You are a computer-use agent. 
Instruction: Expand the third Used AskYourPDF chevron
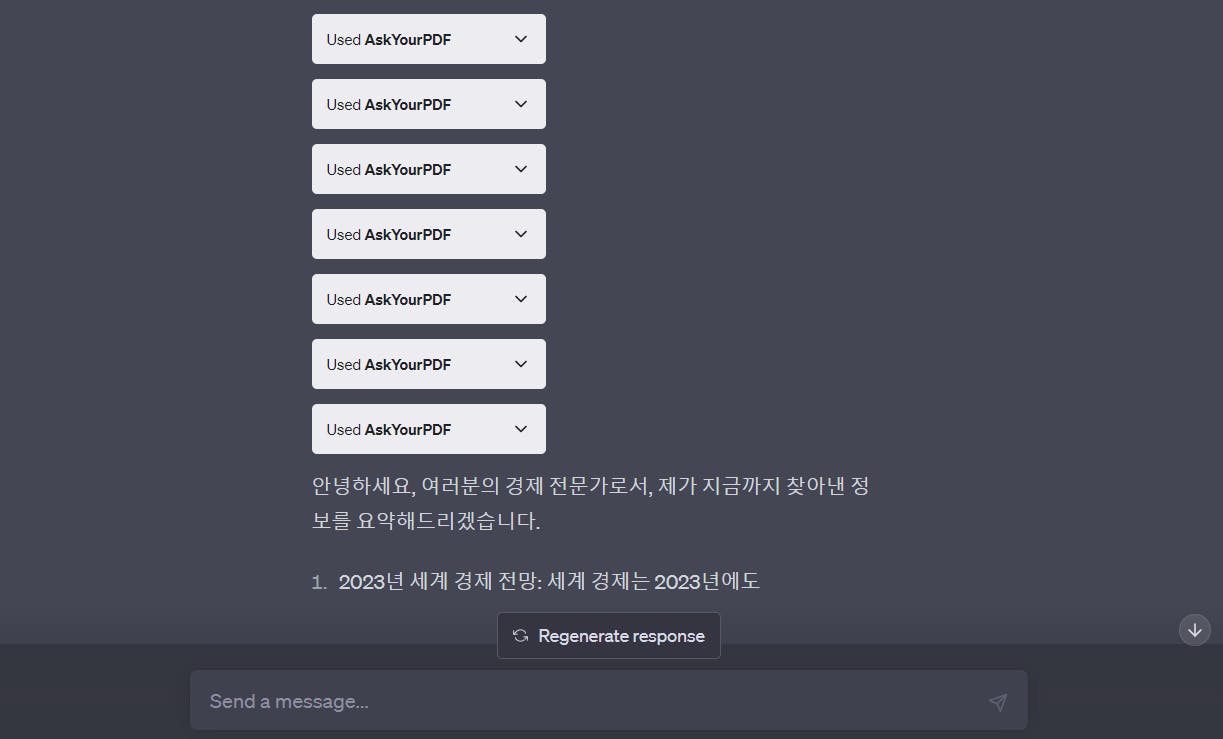click(520, 169)
